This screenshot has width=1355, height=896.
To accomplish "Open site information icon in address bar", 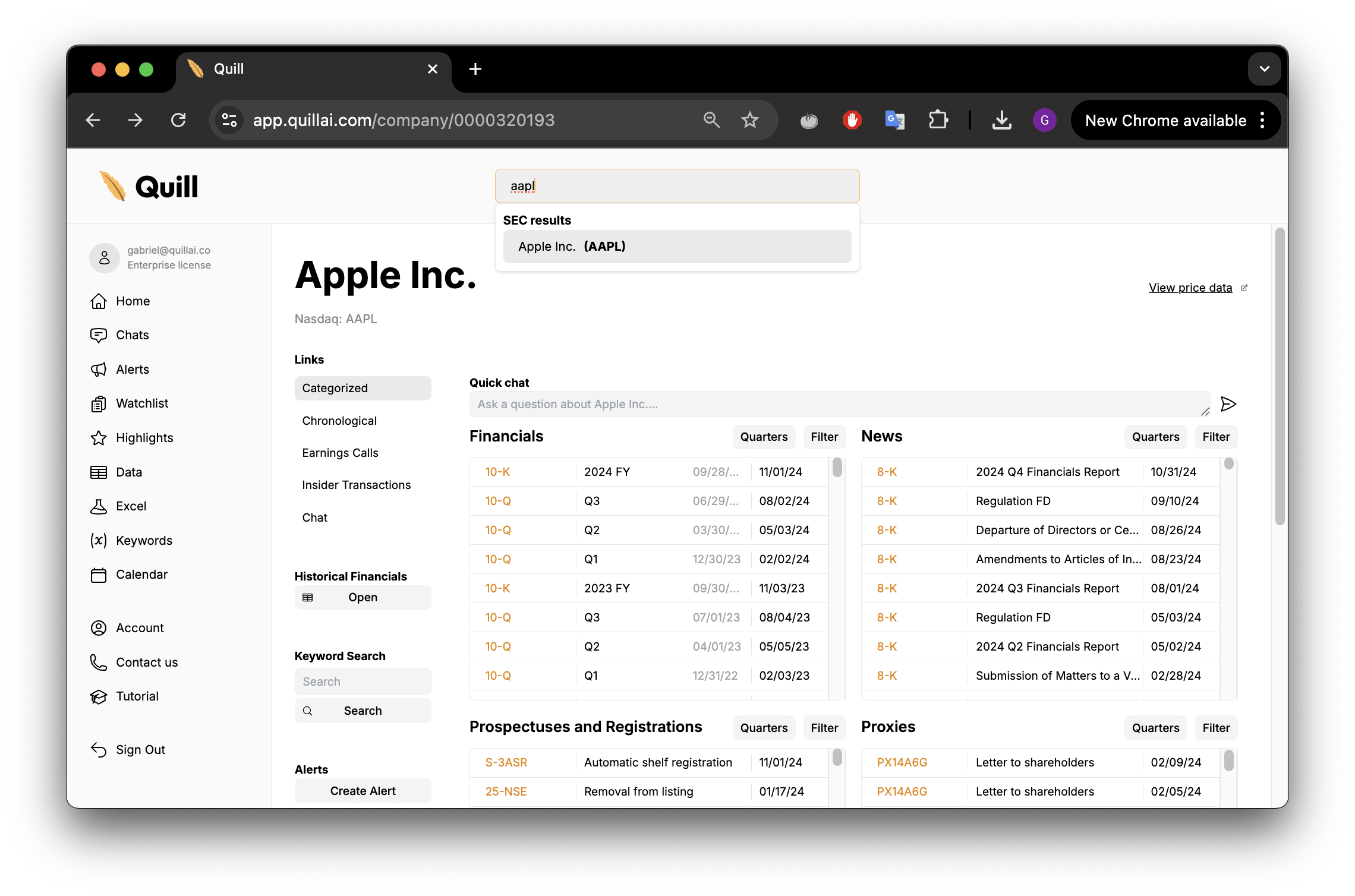I will point(230,121).
